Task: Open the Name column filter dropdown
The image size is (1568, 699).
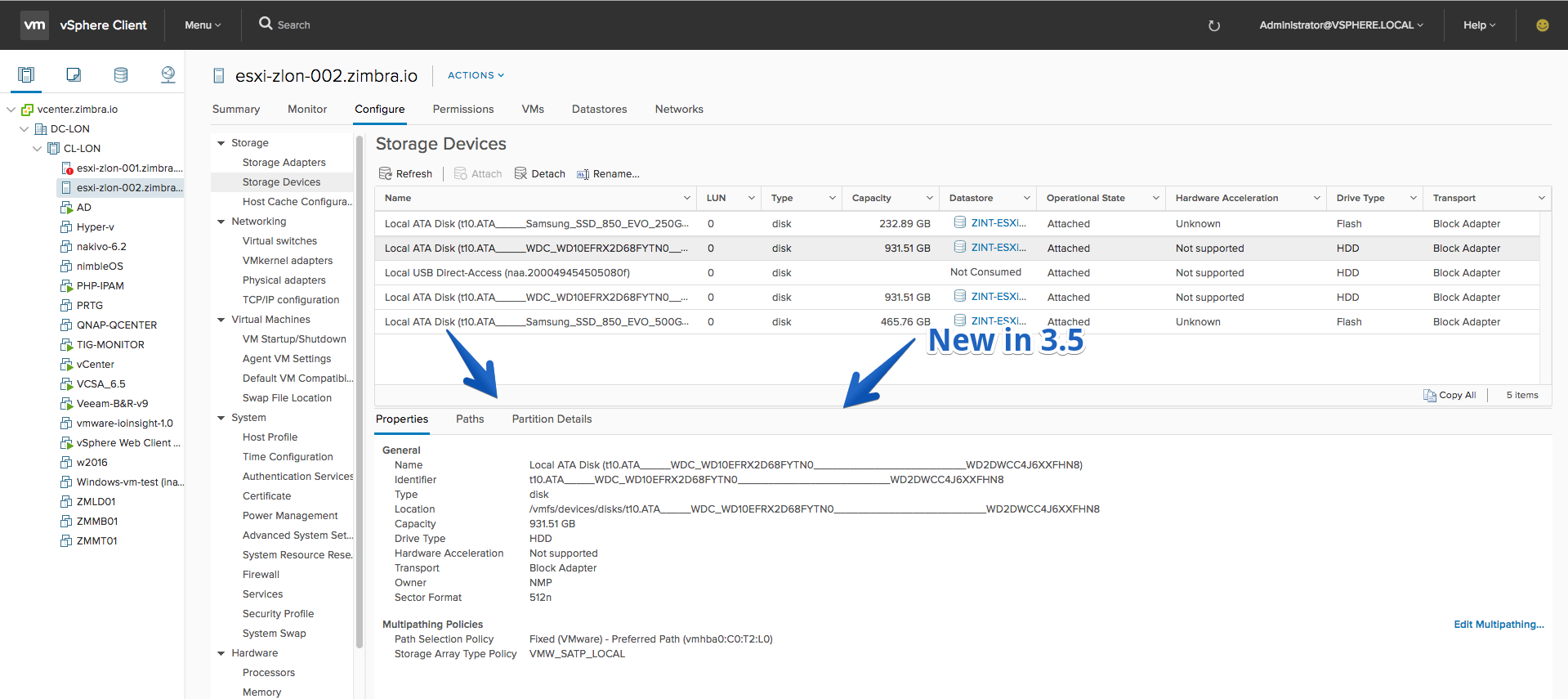Action: [x=686, y=199]
